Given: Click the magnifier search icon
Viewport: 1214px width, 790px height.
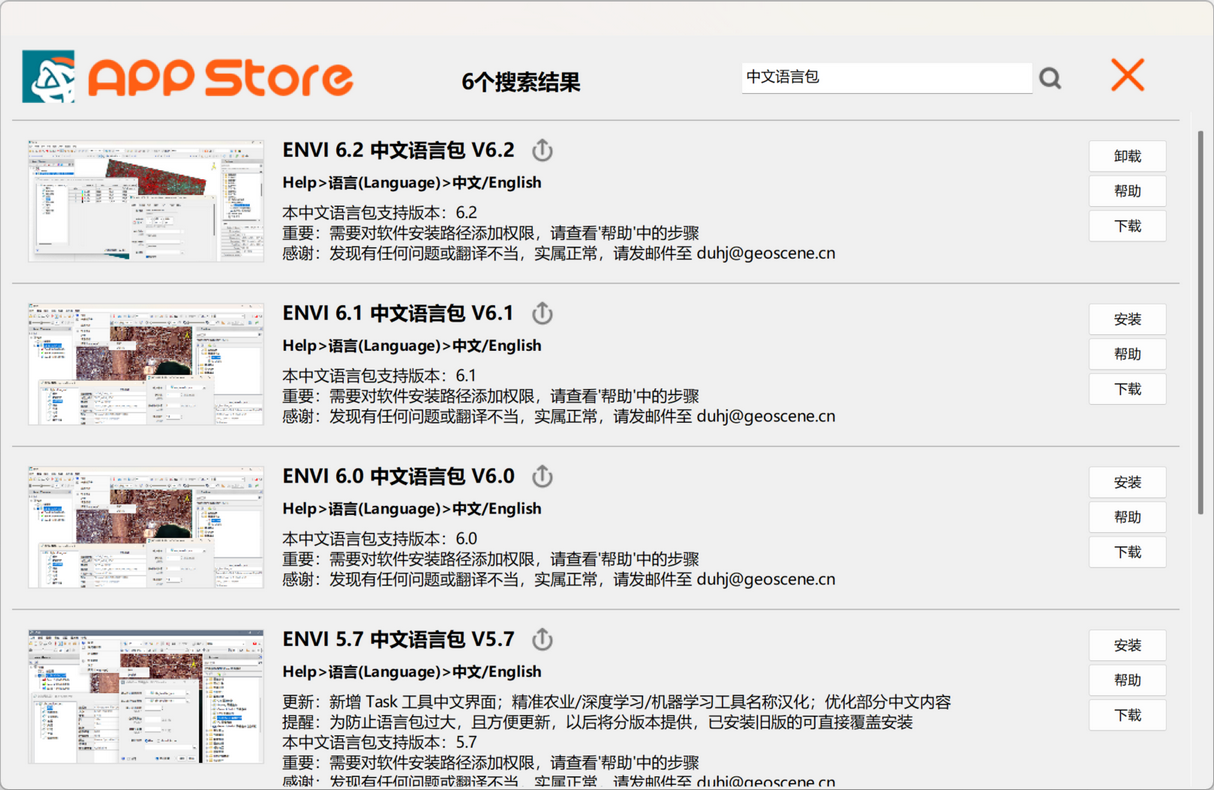Looking at the screenshot, I should [x=1050, y=78].
